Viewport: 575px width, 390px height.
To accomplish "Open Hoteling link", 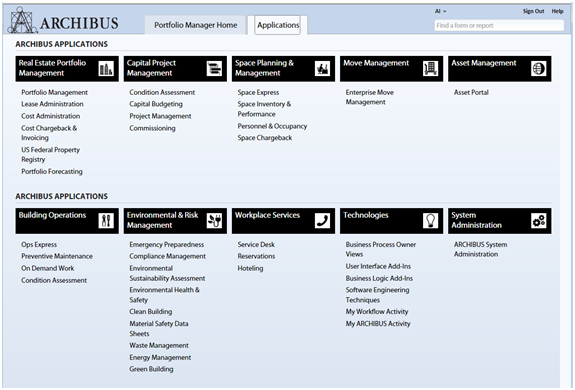I will point(250,268).
